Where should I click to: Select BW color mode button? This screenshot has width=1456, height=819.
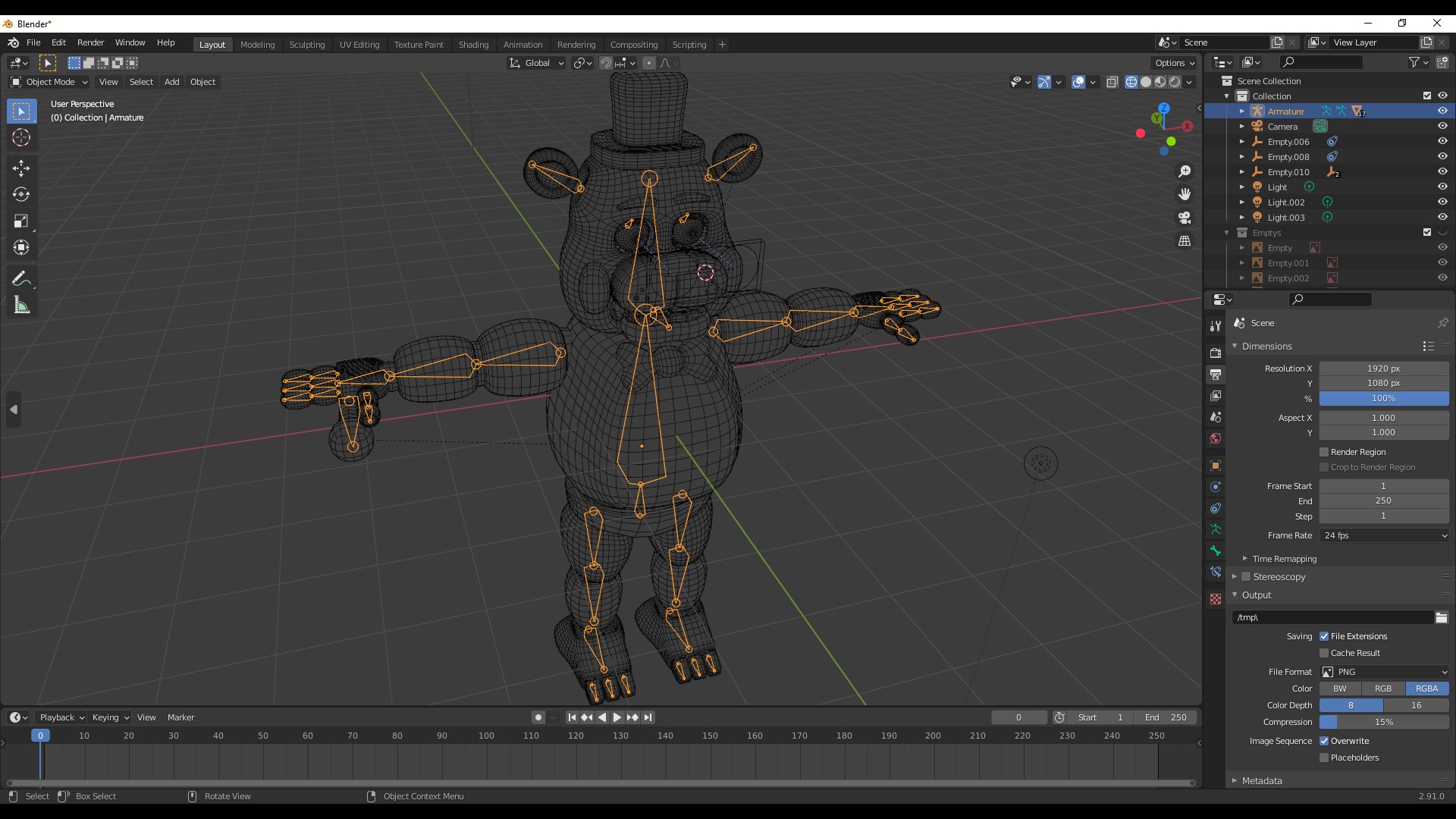pos(1341,689)
